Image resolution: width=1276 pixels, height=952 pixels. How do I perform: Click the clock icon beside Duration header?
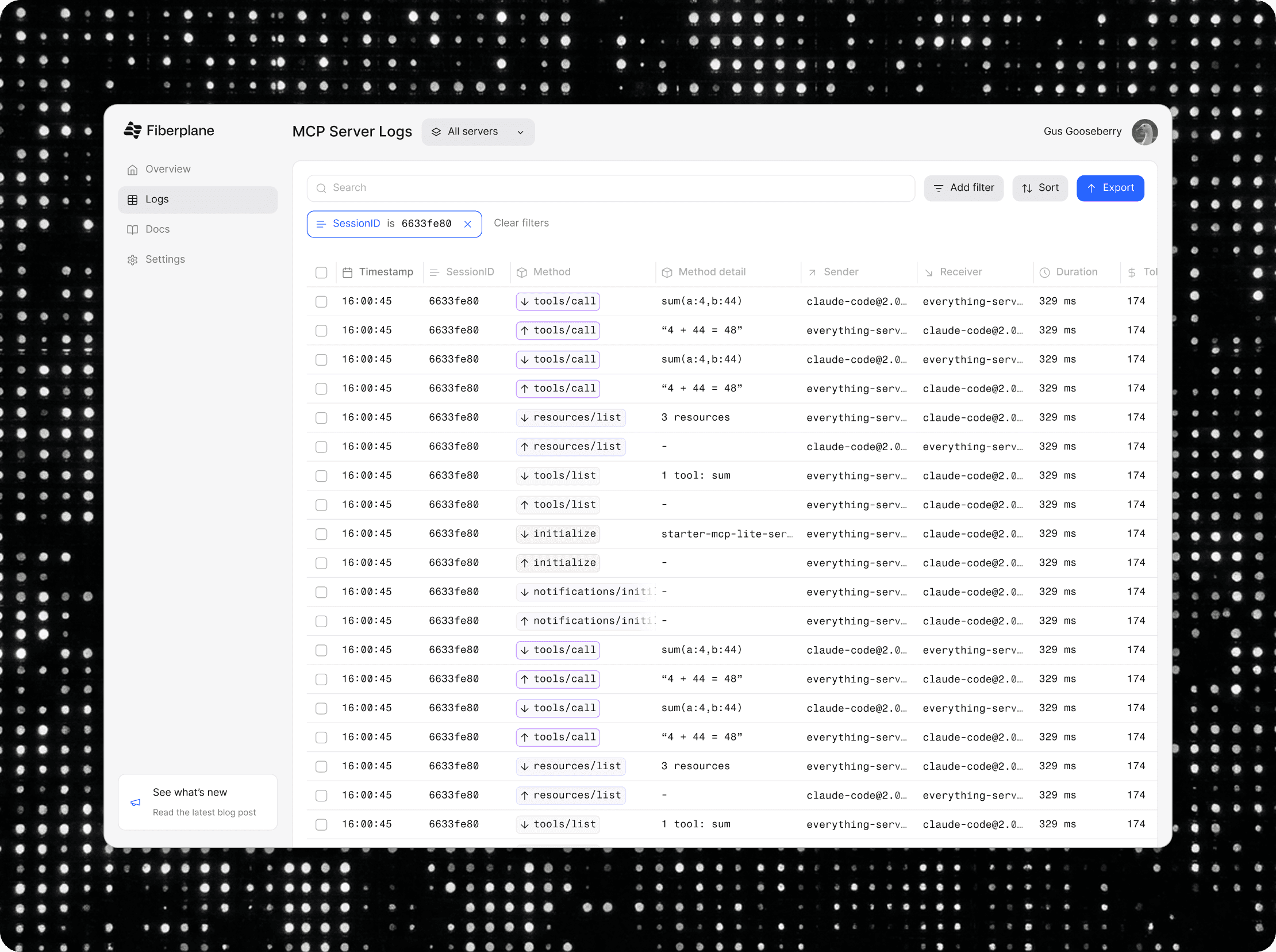click(1044, 272)
